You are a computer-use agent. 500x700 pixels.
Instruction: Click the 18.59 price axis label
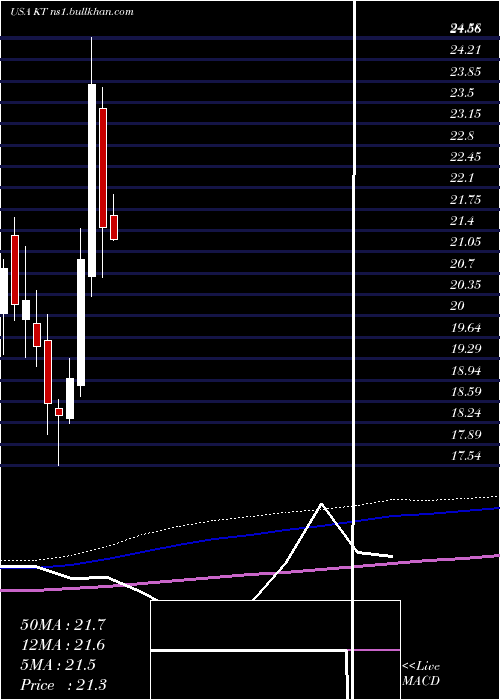(465, 392)
